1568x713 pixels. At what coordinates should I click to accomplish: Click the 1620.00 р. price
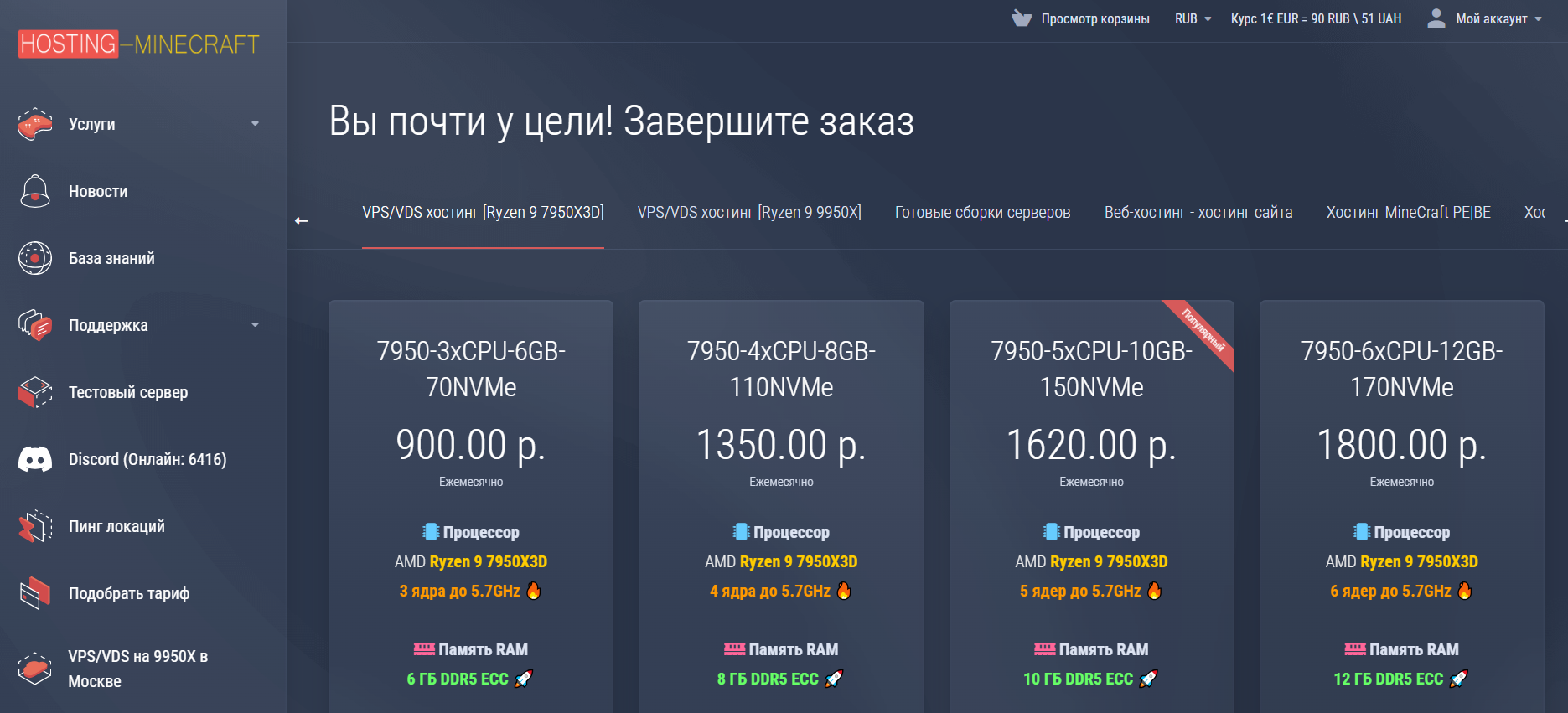tap(1091, 444)
